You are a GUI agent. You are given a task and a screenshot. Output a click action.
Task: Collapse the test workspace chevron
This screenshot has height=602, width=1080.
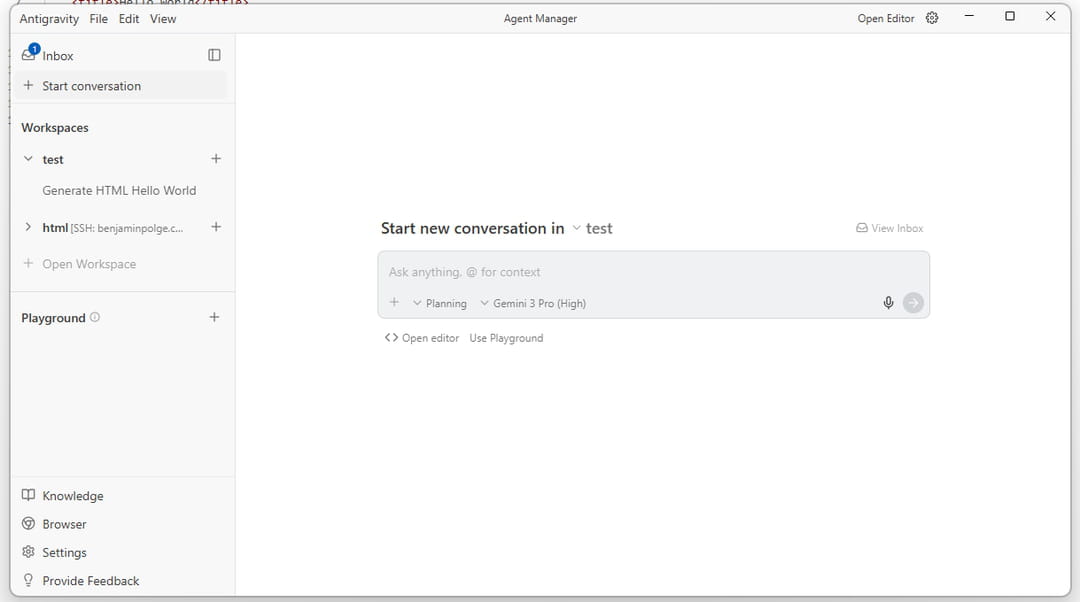(x=28, y=159)
